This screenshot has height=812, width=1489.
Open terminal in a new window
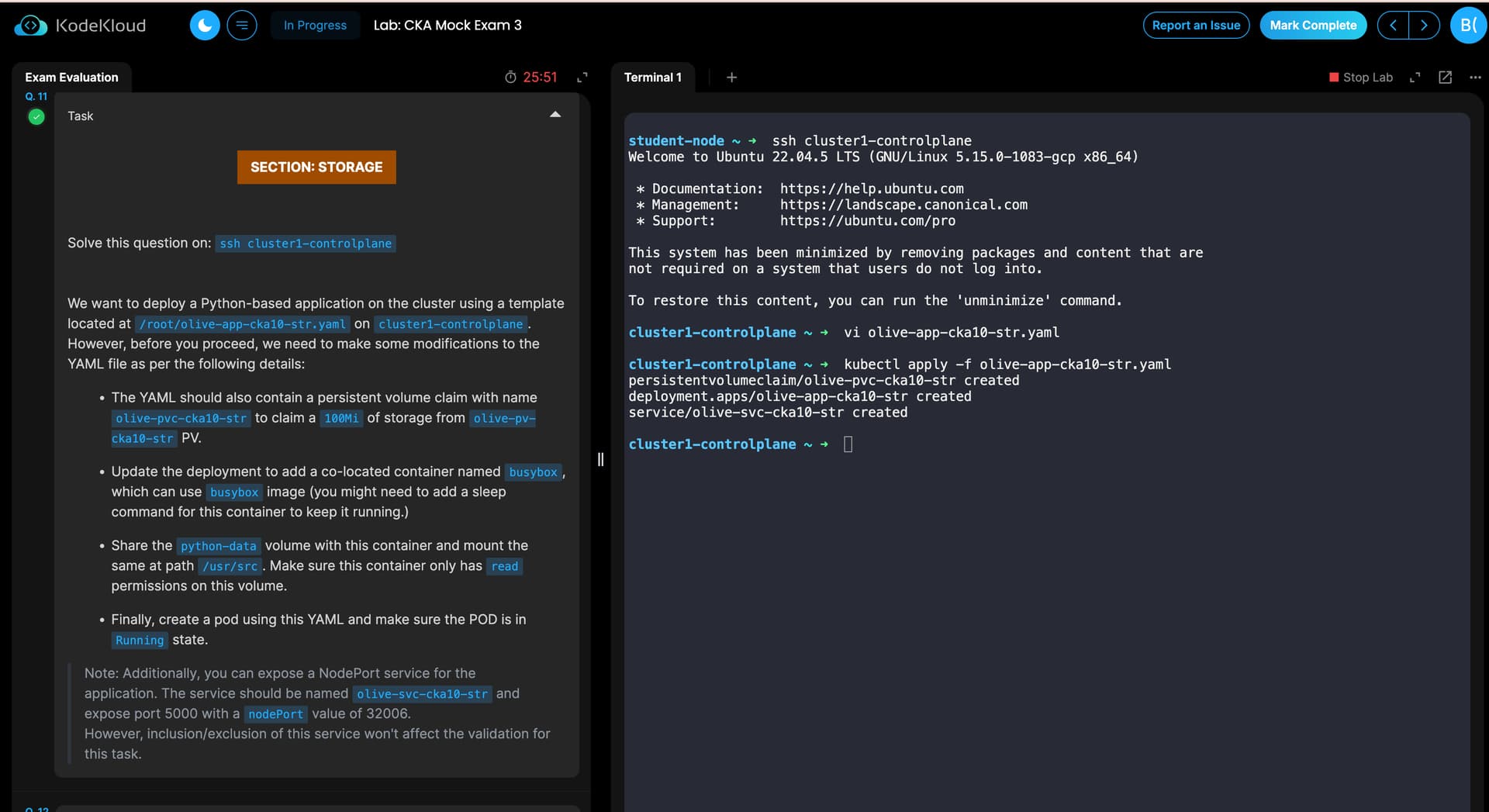(x=1445, y=78)
